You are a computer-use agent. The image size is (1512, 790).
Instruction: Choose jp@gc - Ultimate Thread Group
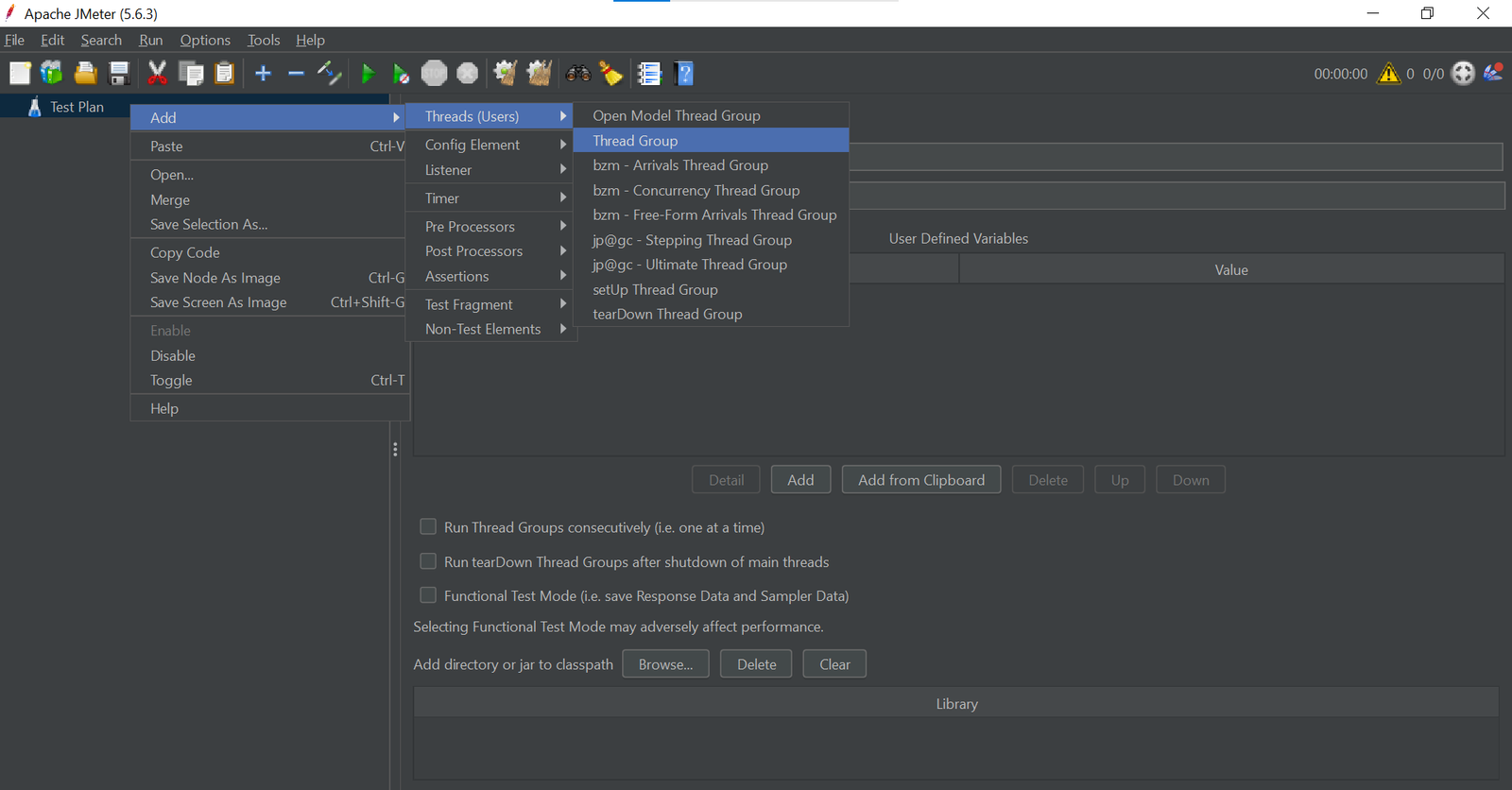click(712, 265)
